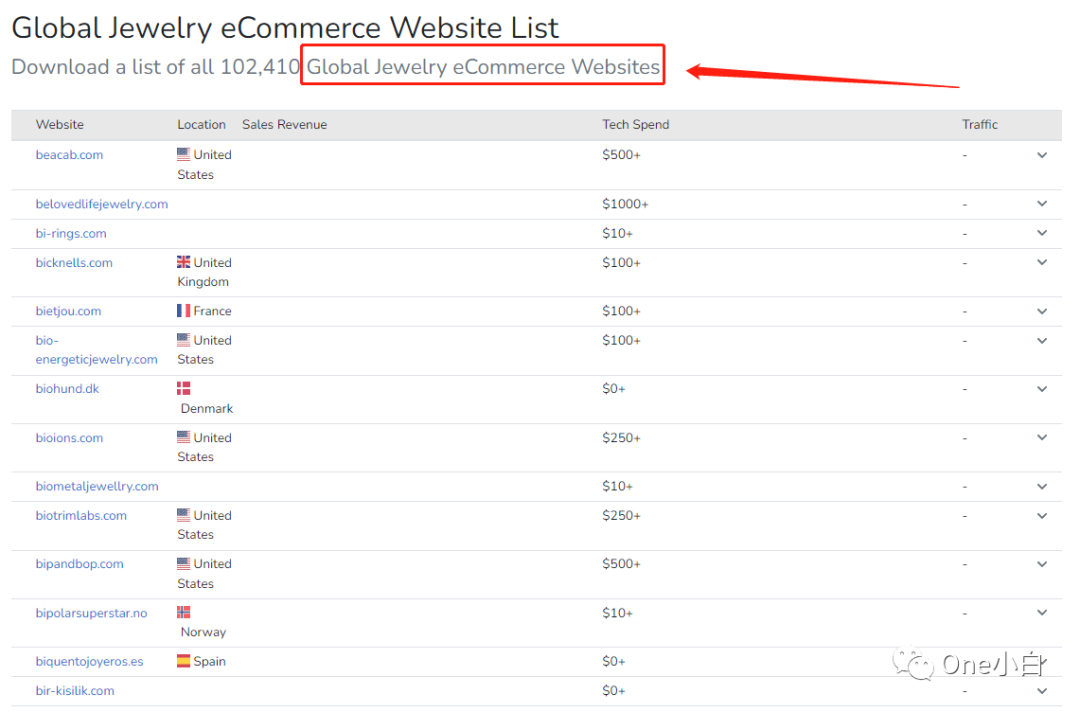Expand the beacab.com row details

point(1042,155)
